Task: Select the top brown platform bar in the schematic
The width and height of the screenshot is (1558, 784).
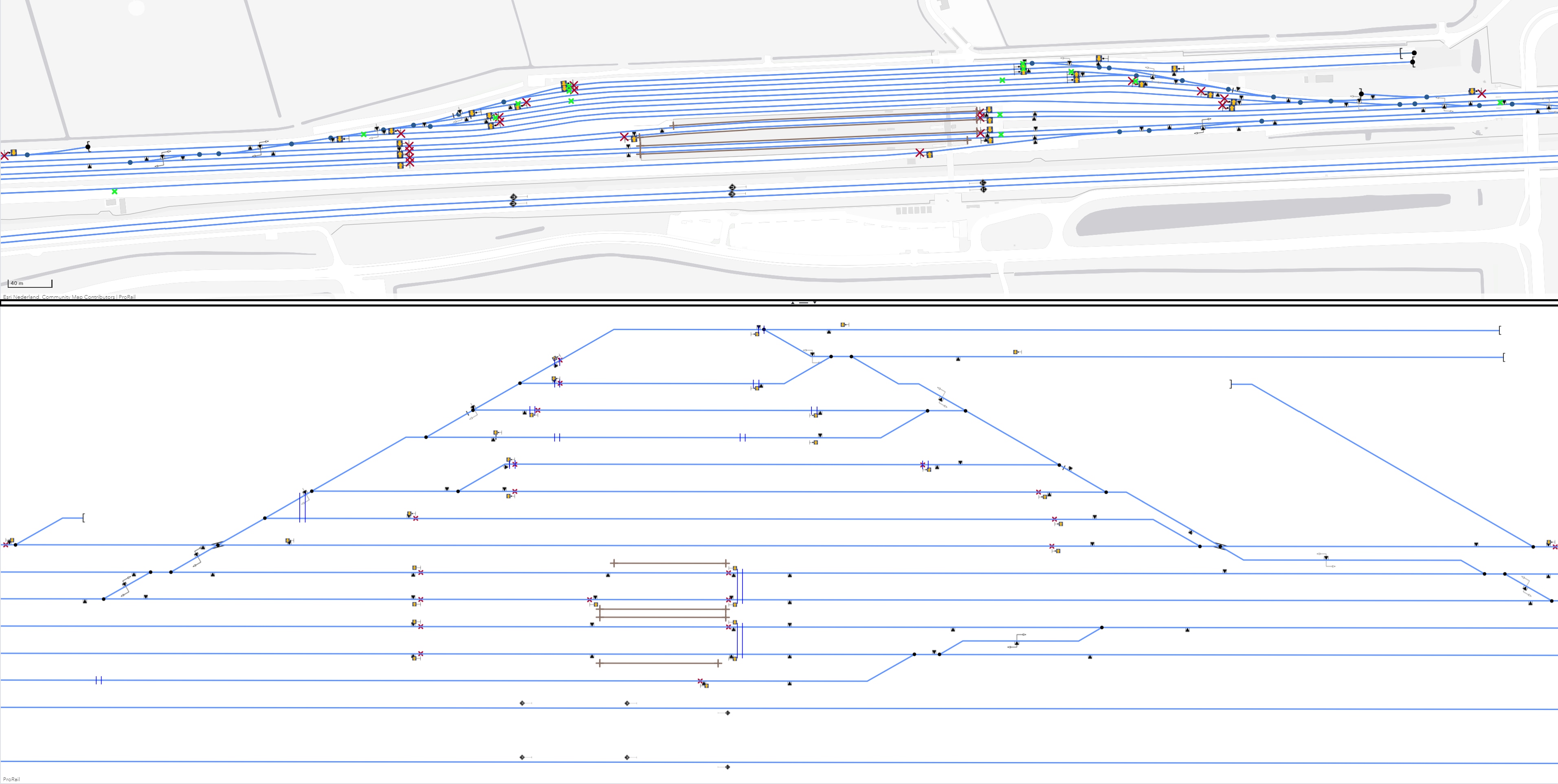Action: 670,563
